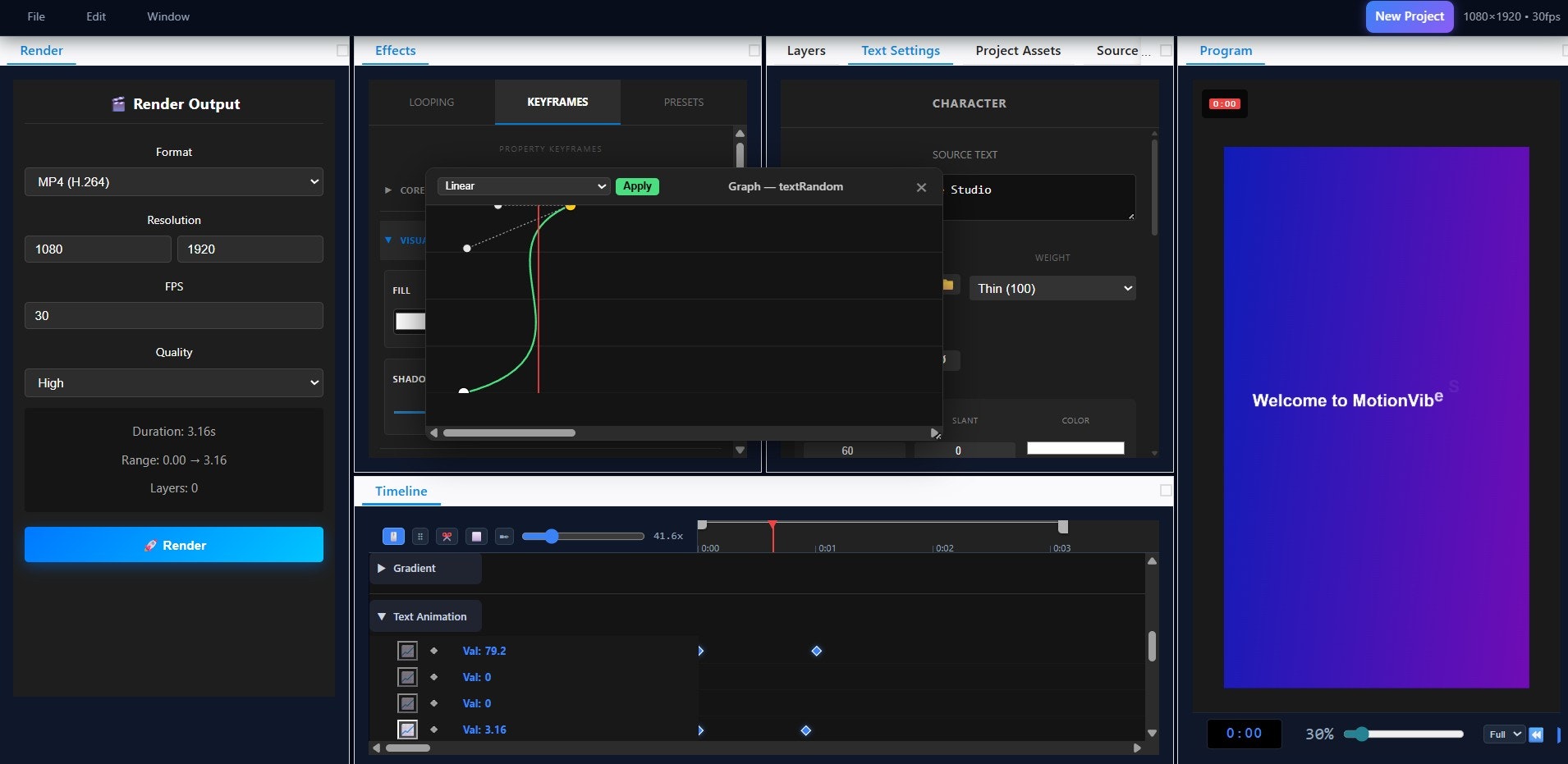
Task: Select the pointer tool in timeline toolbar
Action: click(x=393, y=536)
